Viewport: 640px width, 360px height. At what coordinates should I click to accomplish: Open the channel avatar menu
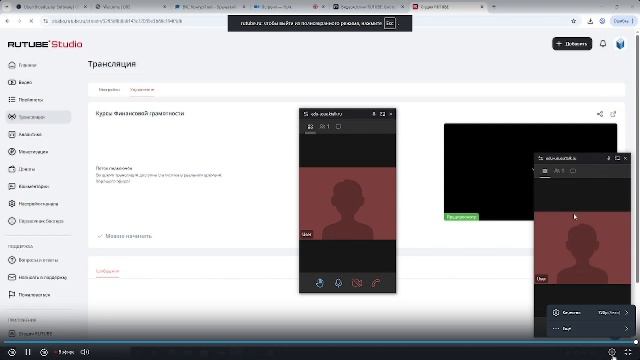click(620, 44)
